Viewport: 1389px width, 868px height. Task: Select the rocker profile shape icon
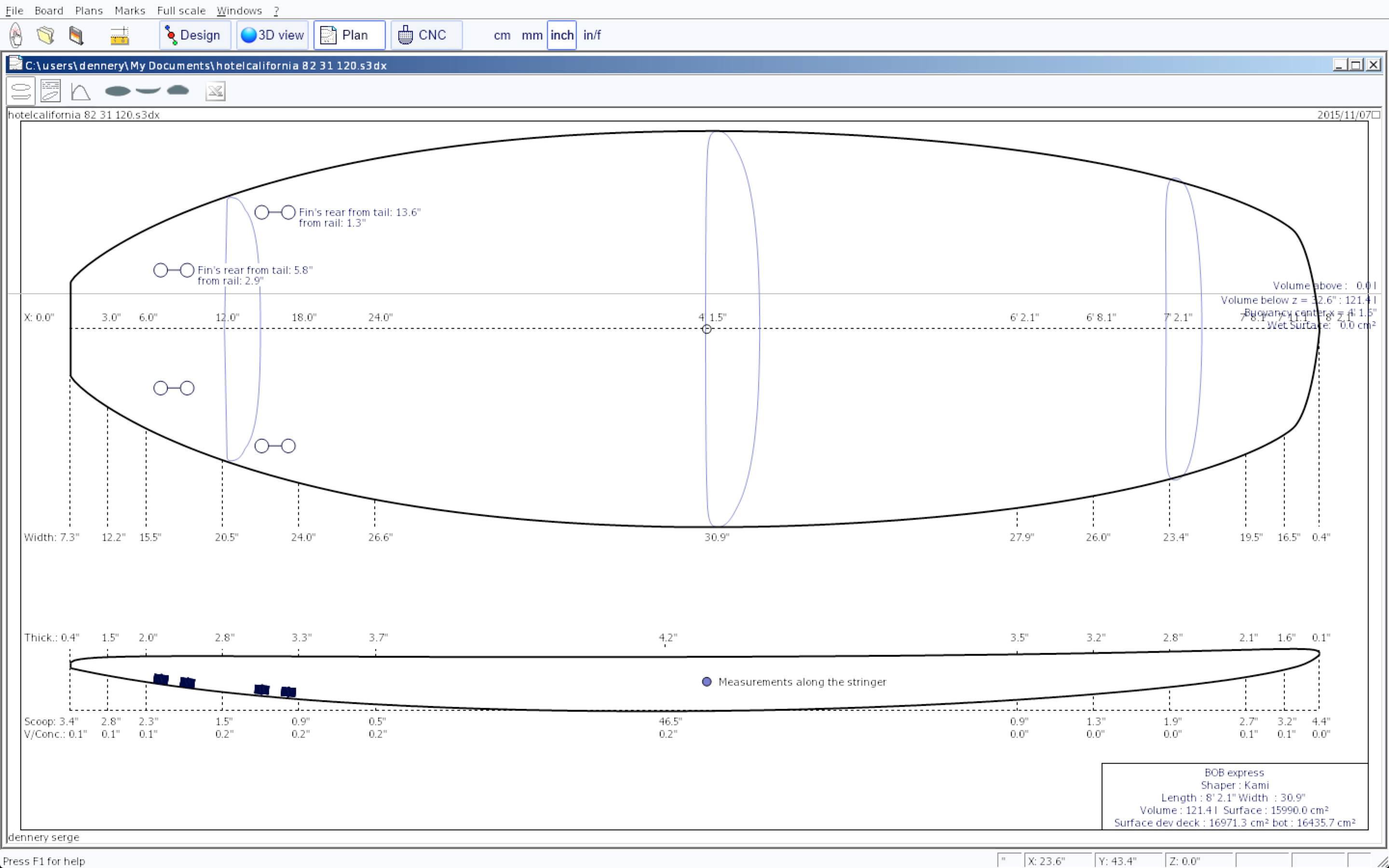tap(148, 90)
